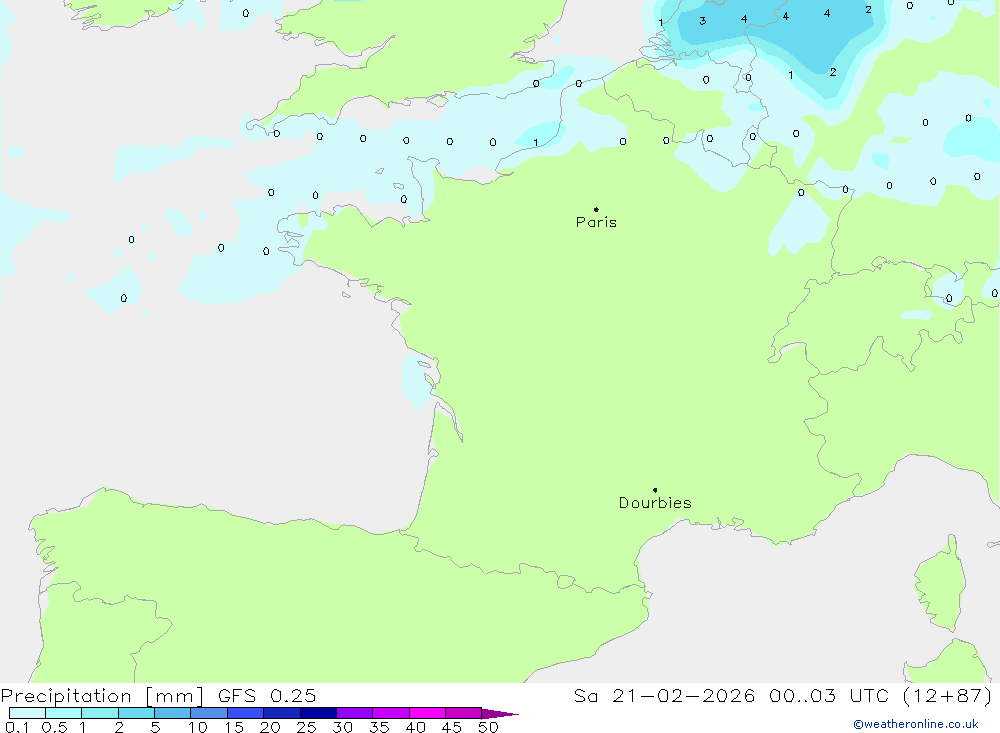Click the 'Sa 21-02-2026' date text

click(x=664, y=696)
